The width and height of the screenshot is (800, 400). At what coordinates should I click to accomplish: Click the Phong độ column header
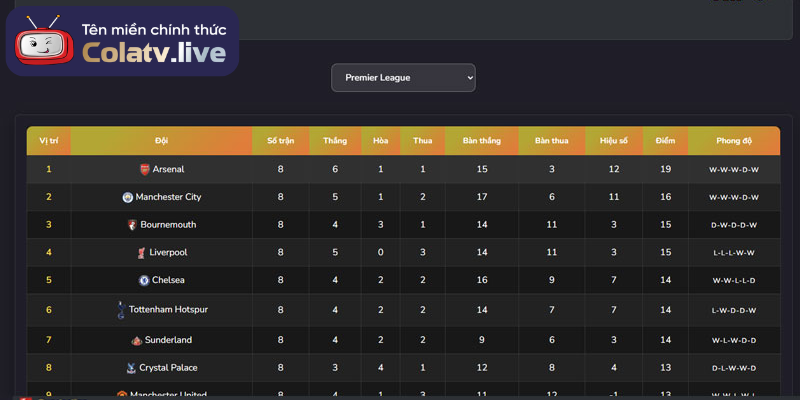pos(733,141)
